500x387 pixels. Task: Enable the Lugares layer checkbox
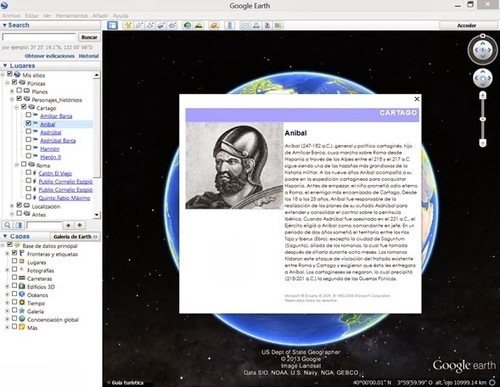[x=15, y=261]
